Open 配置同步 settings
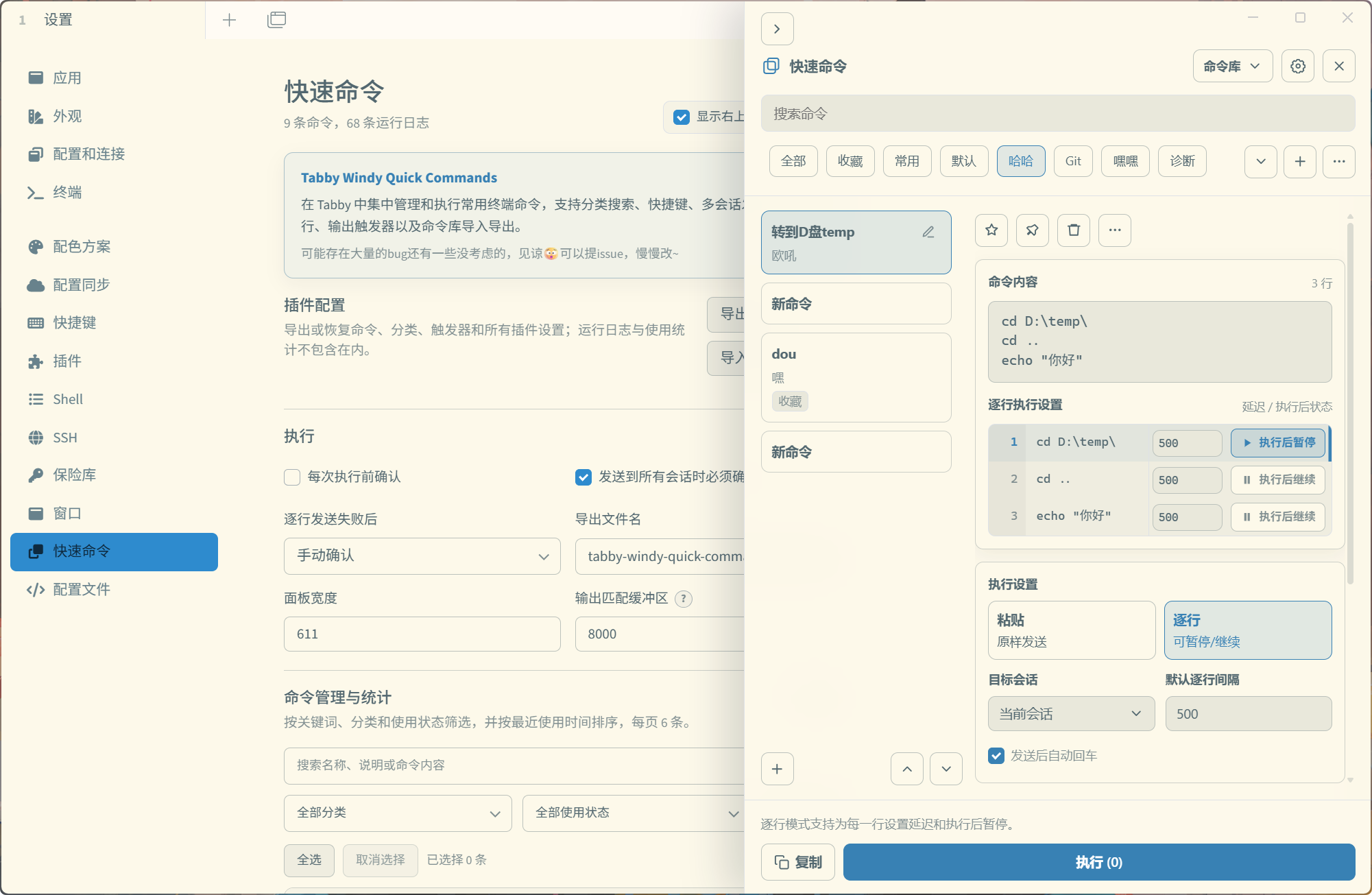This screenshot has height=895, width=1372. [114, 285]
